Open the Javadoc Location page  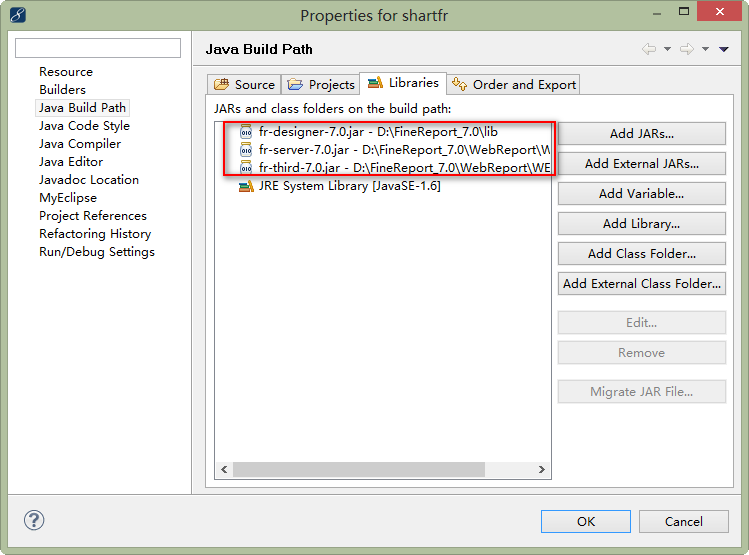coord(89,180)
